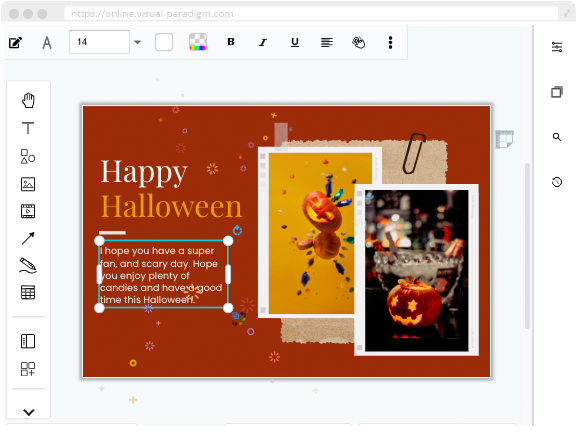Click the 'Happy' heading text
Image resolution: width=578 pixels, height=434 pixels.
click(144, 173)
